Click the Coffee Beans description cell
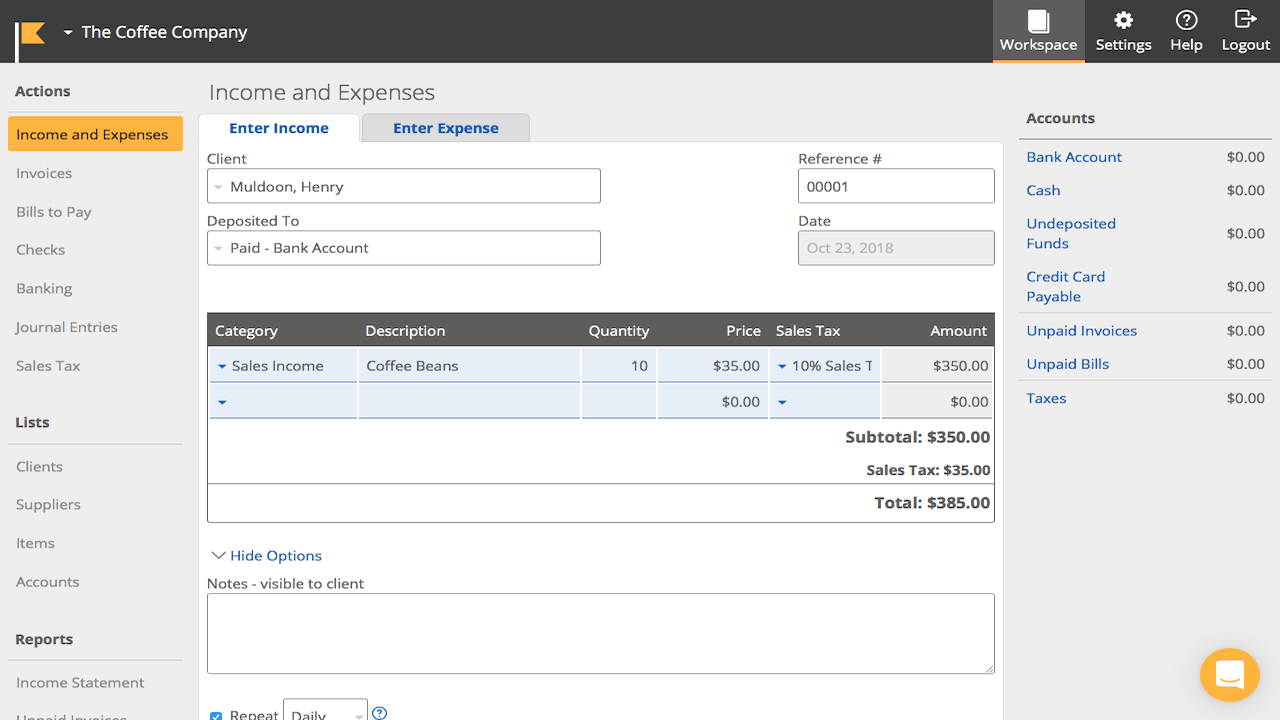This screenshot has width=1280, height=720. click(x=469, y=366)
